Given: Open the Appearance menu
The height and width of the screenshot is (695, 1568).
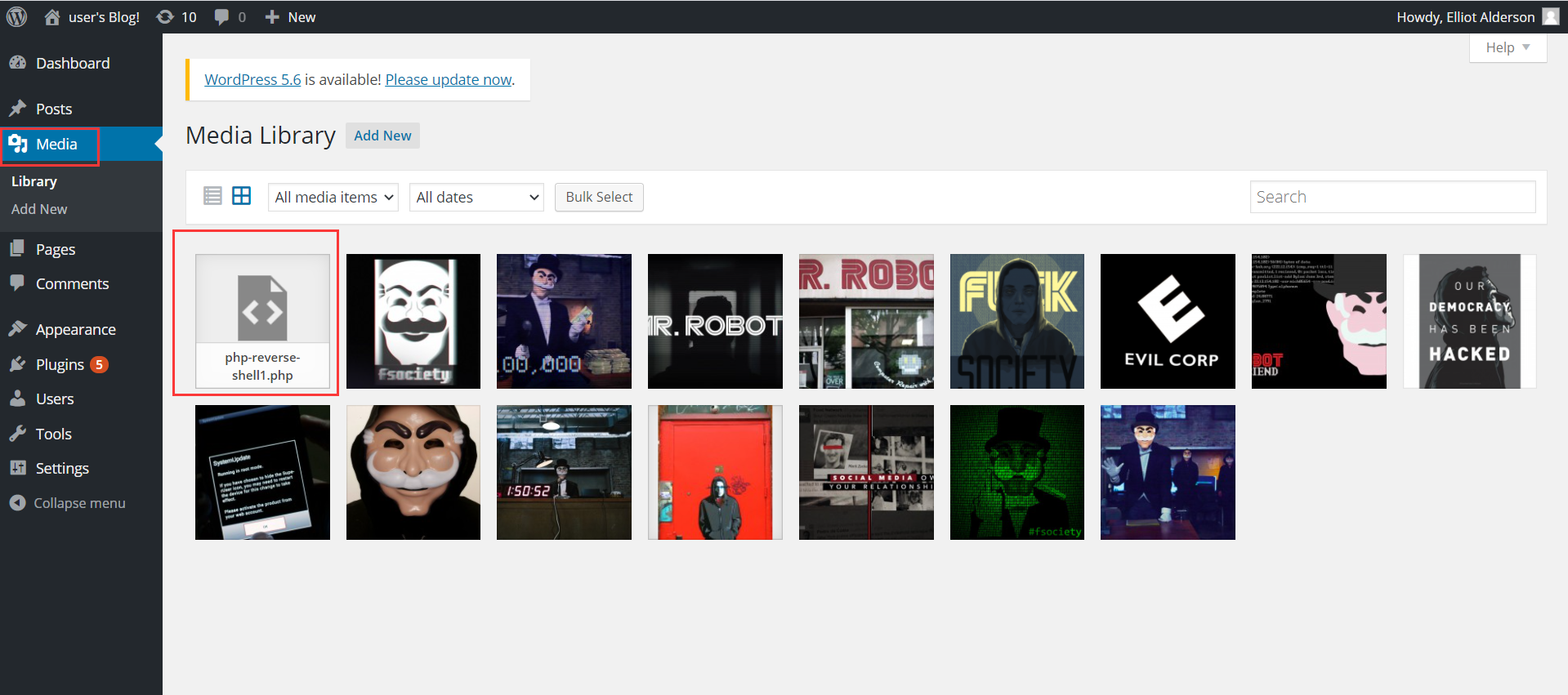Looking at the screenshot, I should point(76,329).
